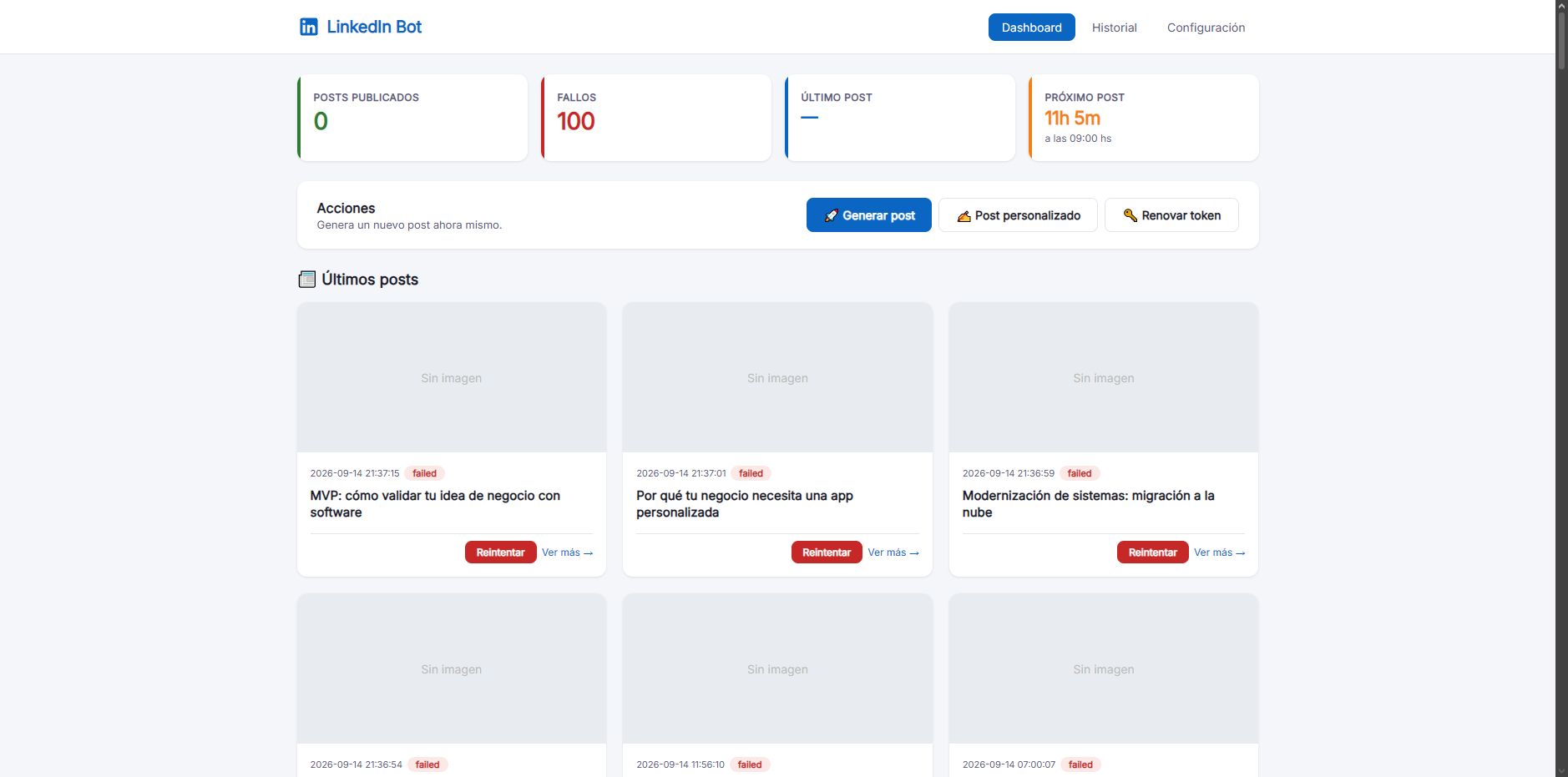Click the newspaper icon beside Últimos posts
The height and width of the screenshot is (777, 1568).
point(307,280)
